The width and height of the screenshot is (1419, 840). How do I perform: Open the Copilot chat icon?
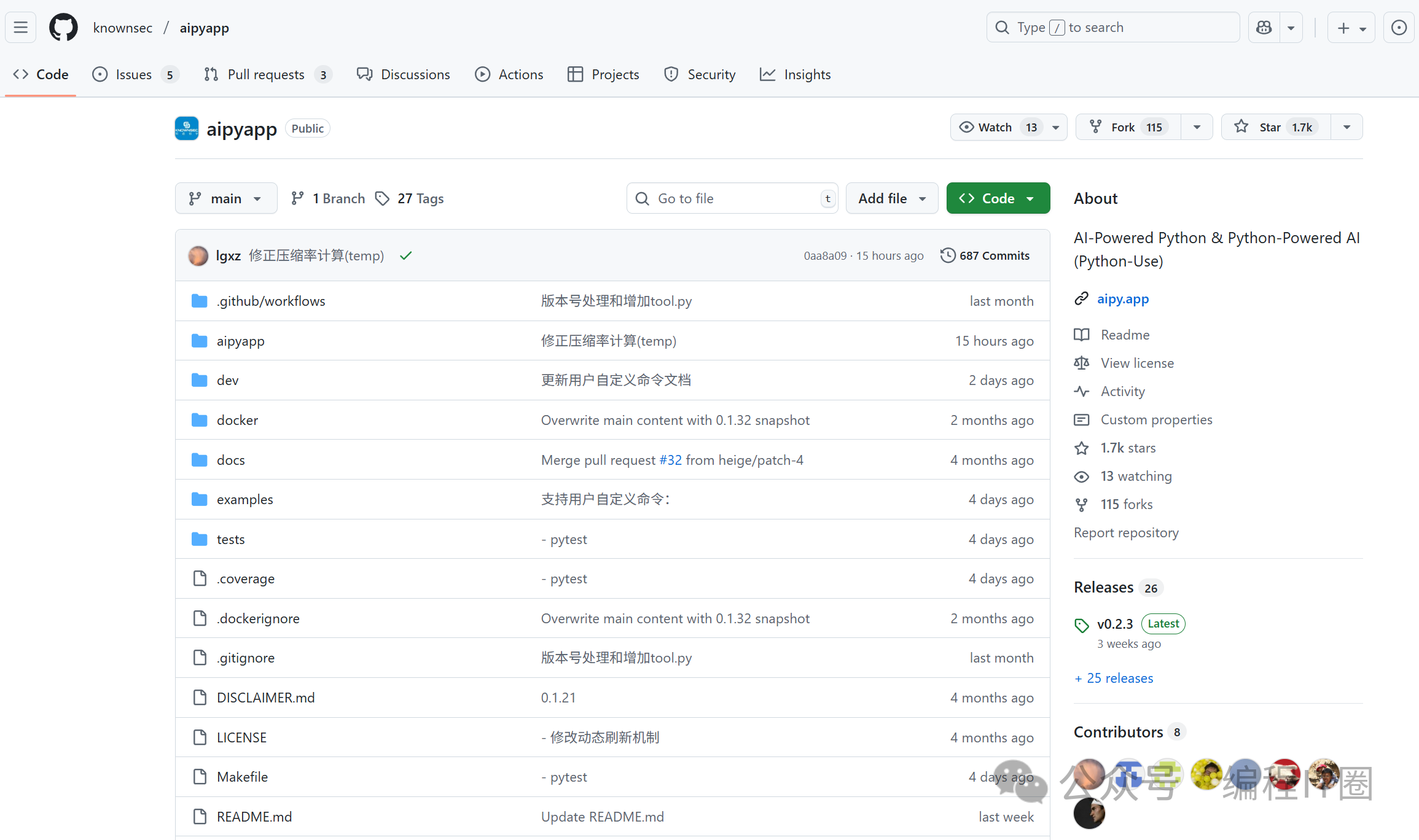1264,28
